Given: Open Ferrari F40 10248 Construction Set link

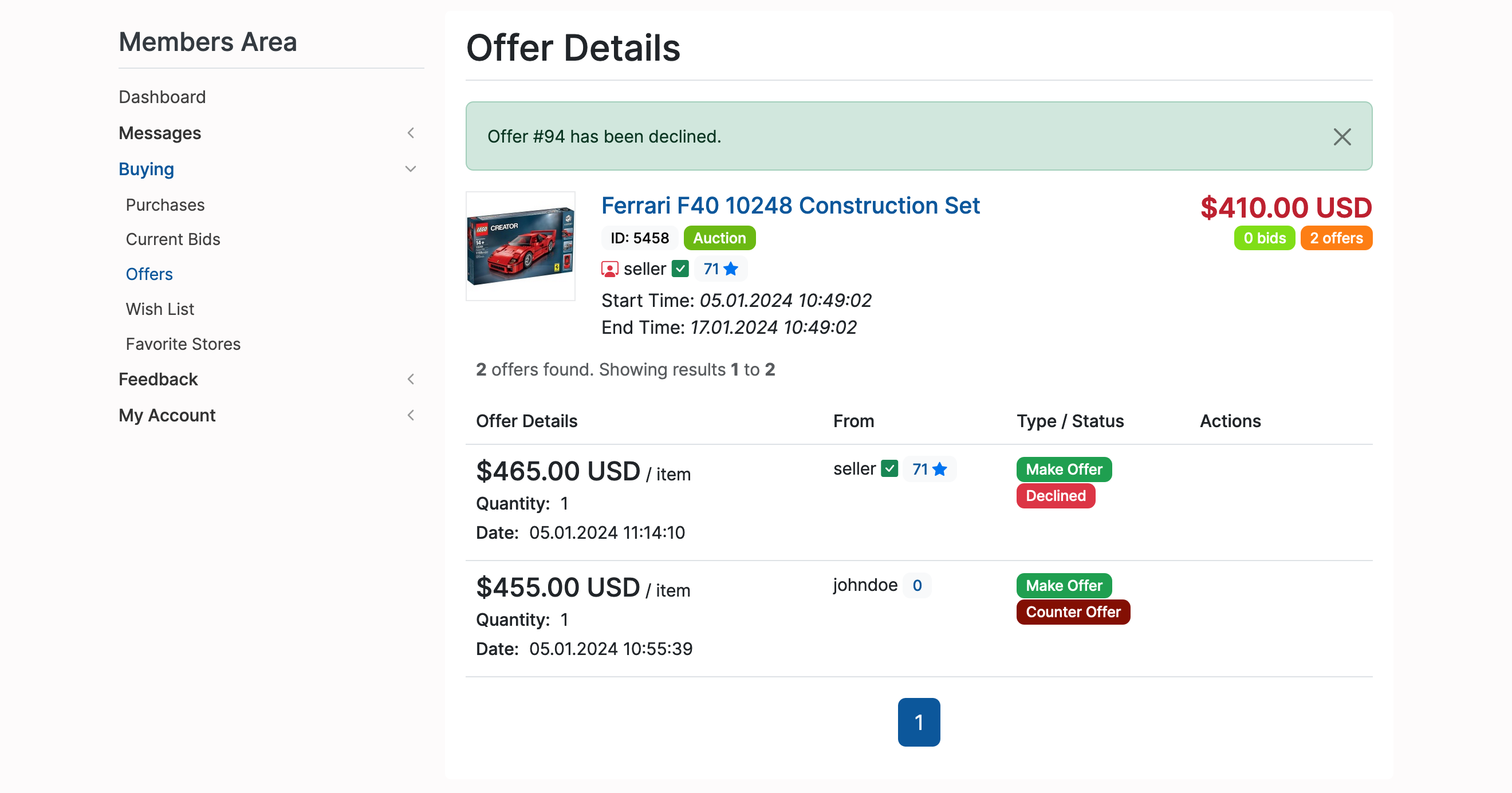Looking at the screenshot, I should (x=790, y=206).
